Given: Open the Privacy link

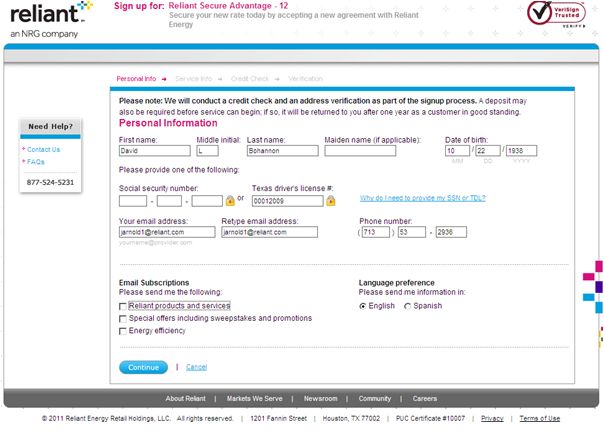Looking at the screenshot, I should point(492,418).
